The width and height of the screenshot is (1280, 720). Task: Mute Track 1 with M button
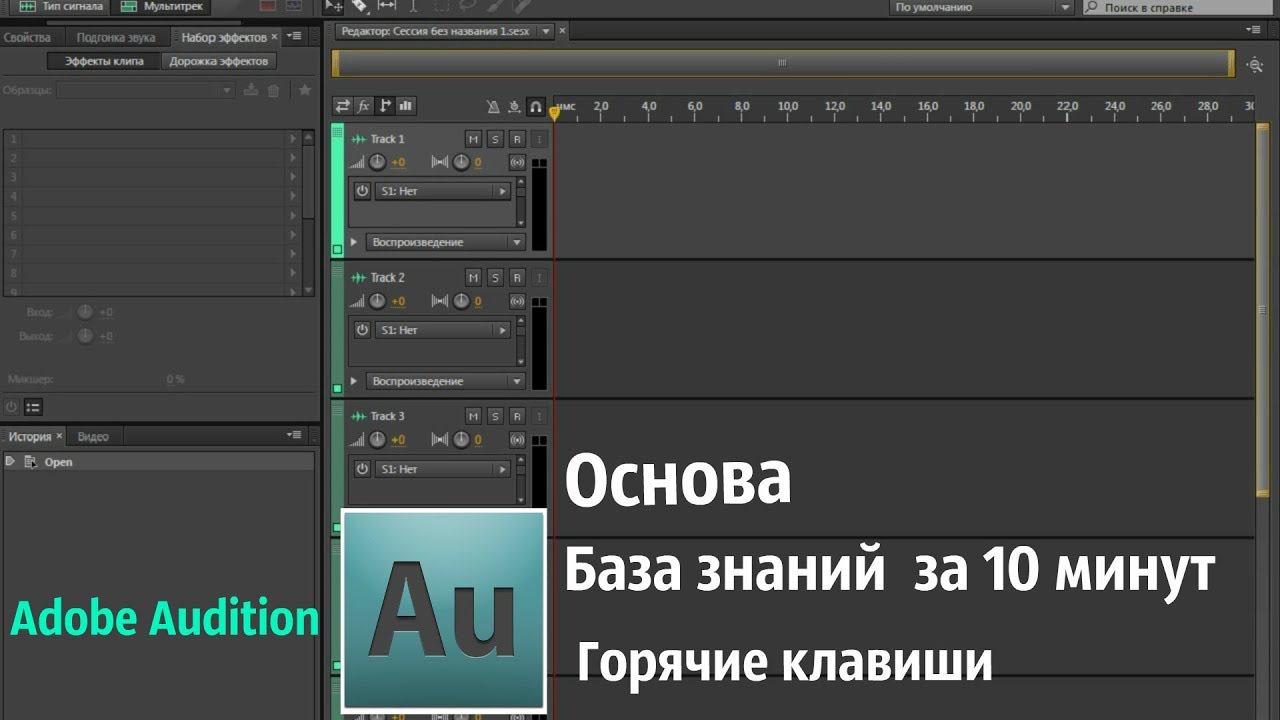473,139
